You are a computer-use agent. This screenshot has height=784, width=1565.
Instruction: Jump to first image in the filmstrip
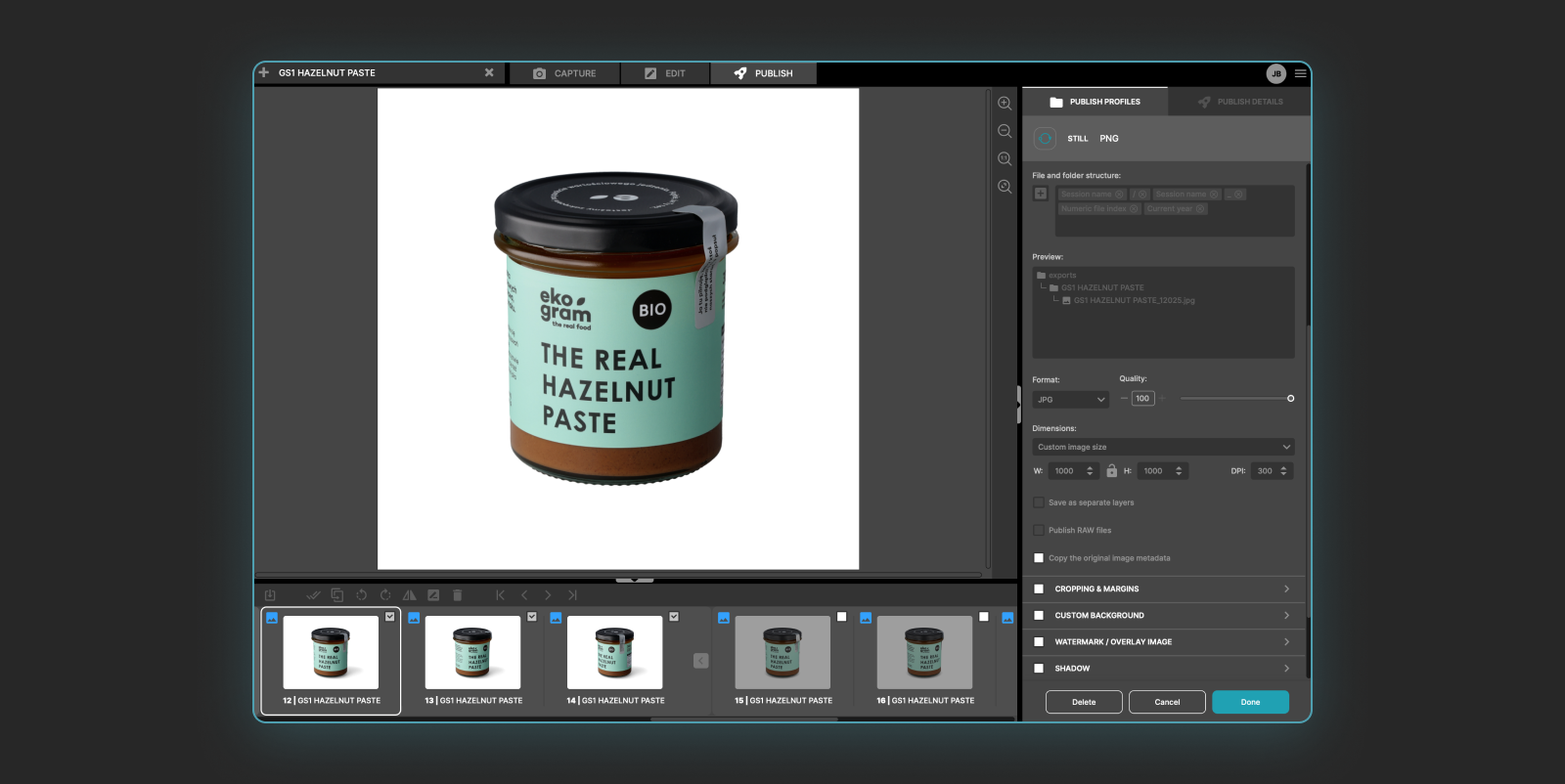pyautogui.click(x=500, y=594)
